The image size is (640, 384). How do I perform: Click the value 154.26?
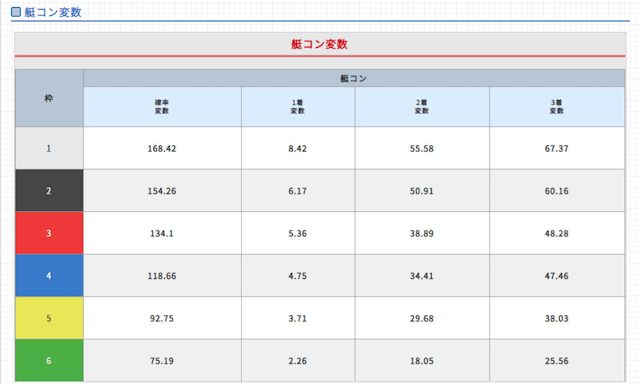pos(162,191)
